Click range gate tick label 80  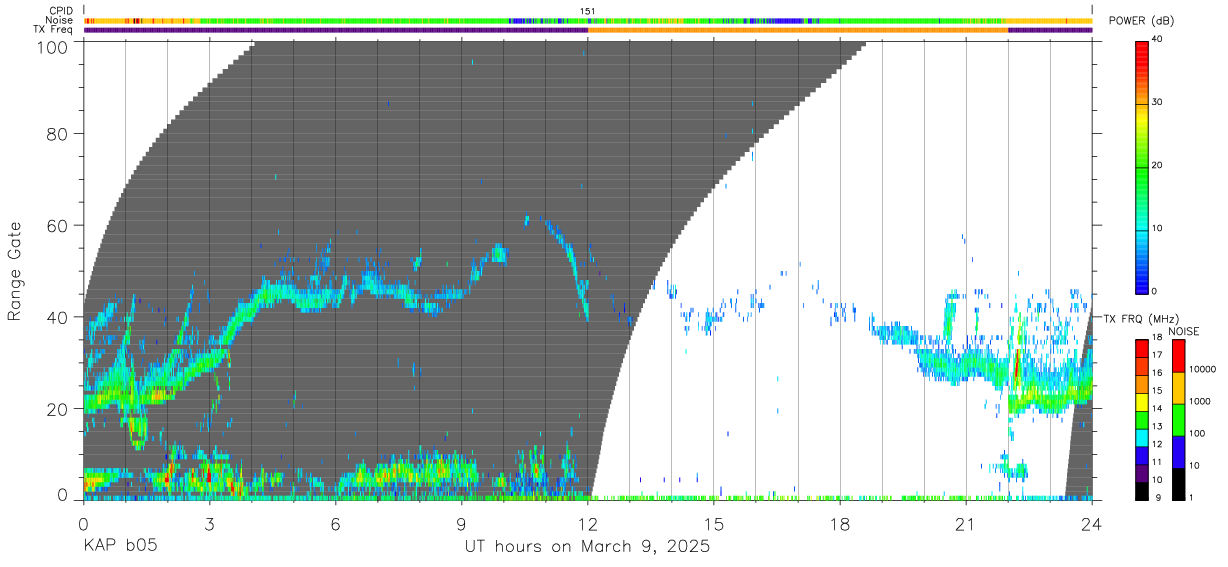tap(59, 133)
